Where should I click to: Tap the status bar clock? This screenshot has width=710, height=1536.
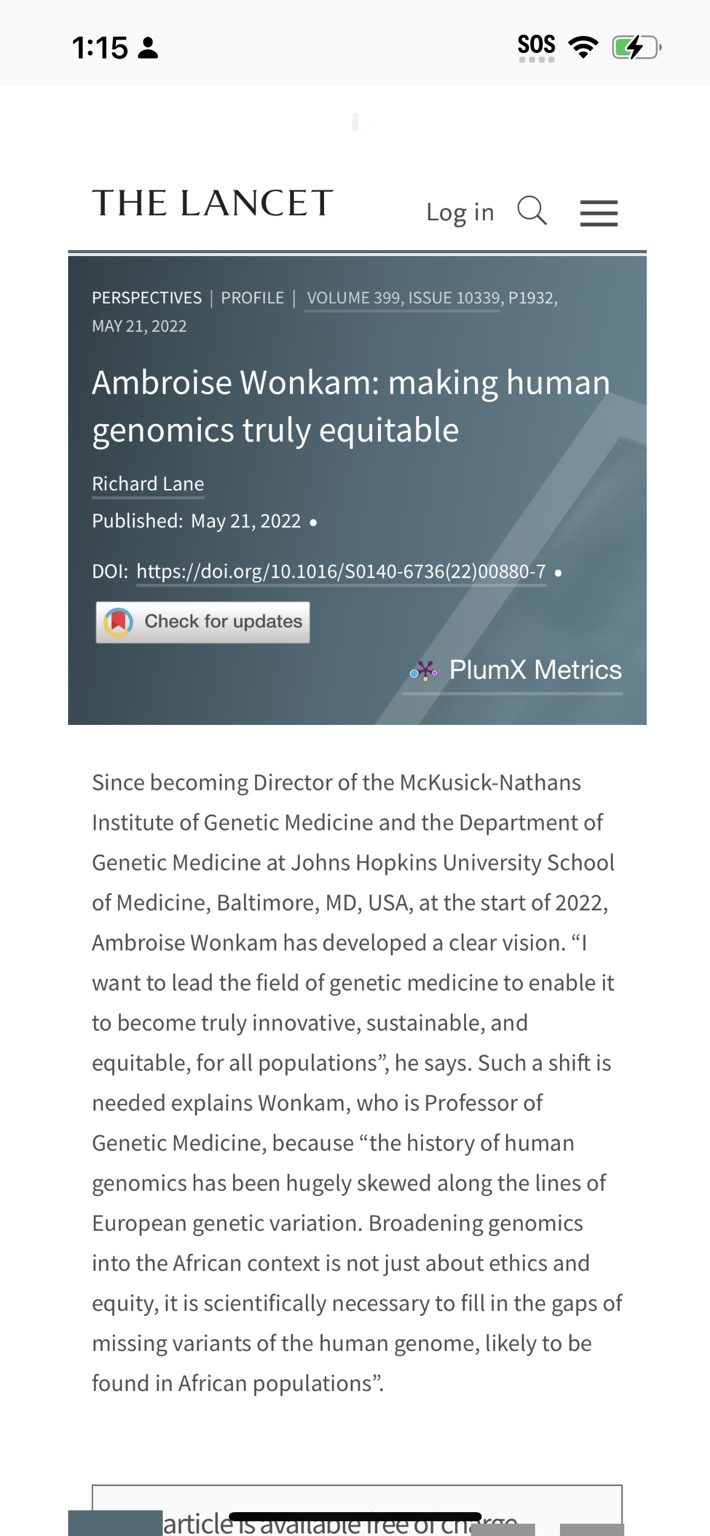[100, 48]
